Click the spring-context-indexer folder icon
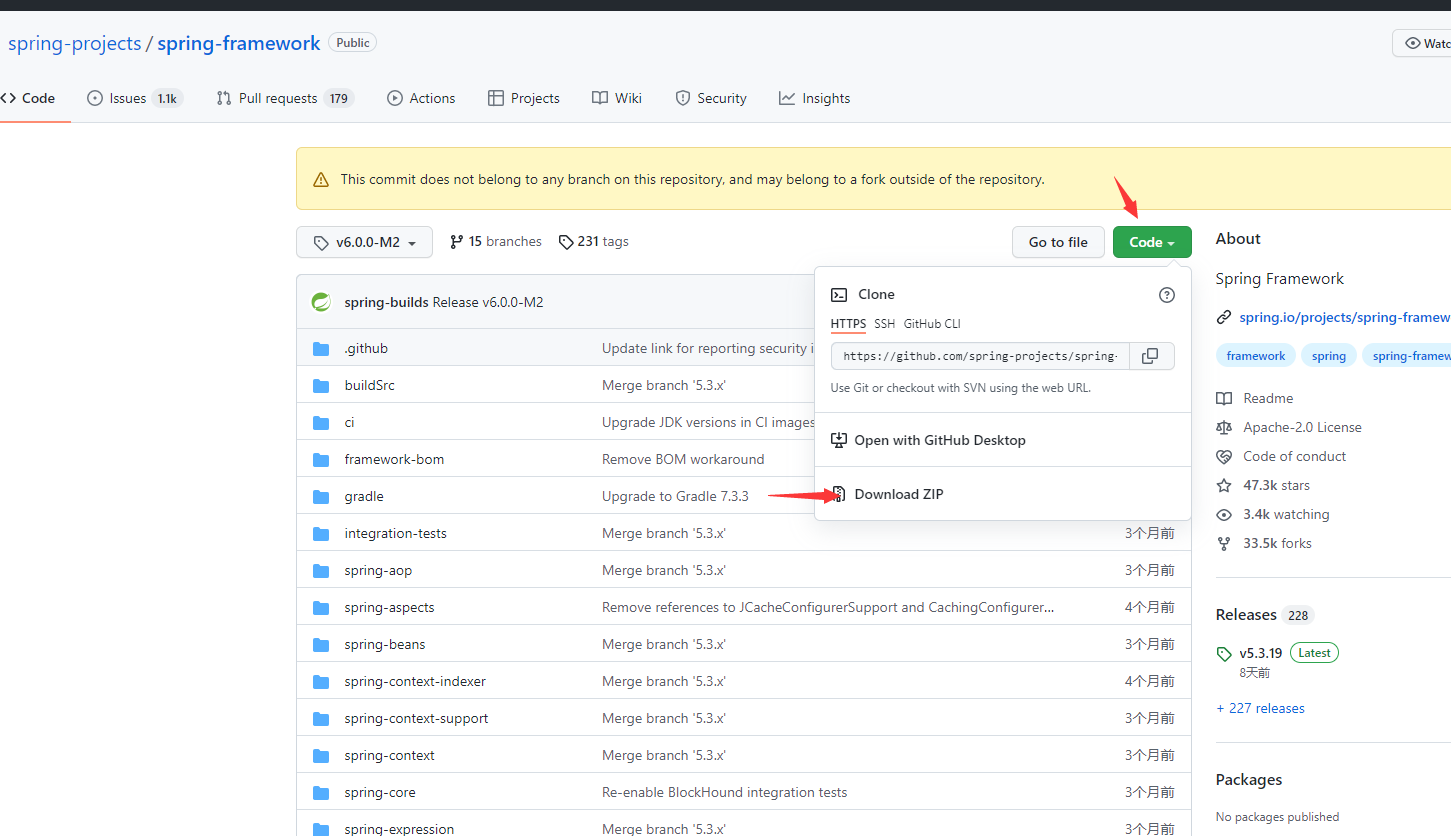The height and width of the screenshot is (836, 1451). (321, 682)
